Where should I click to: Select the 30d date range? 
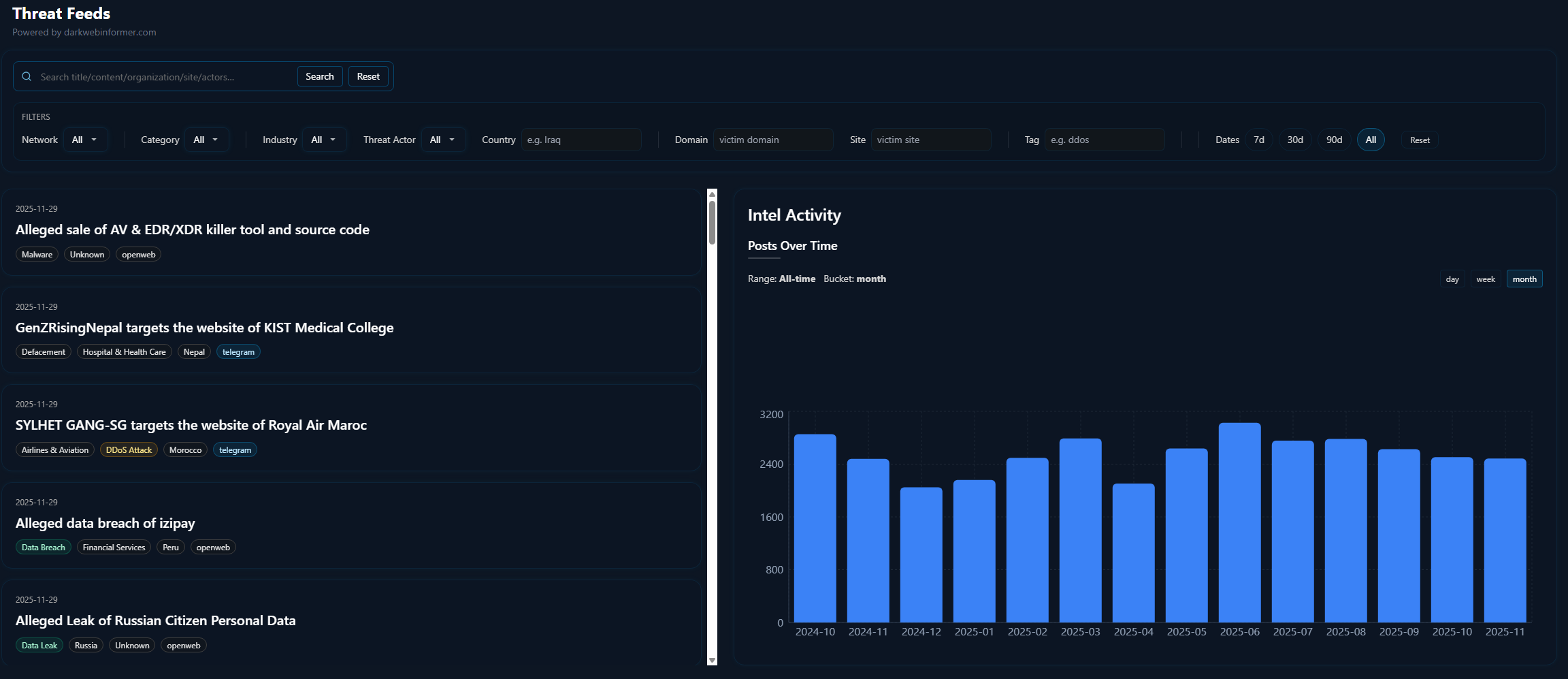(1294, 140)
